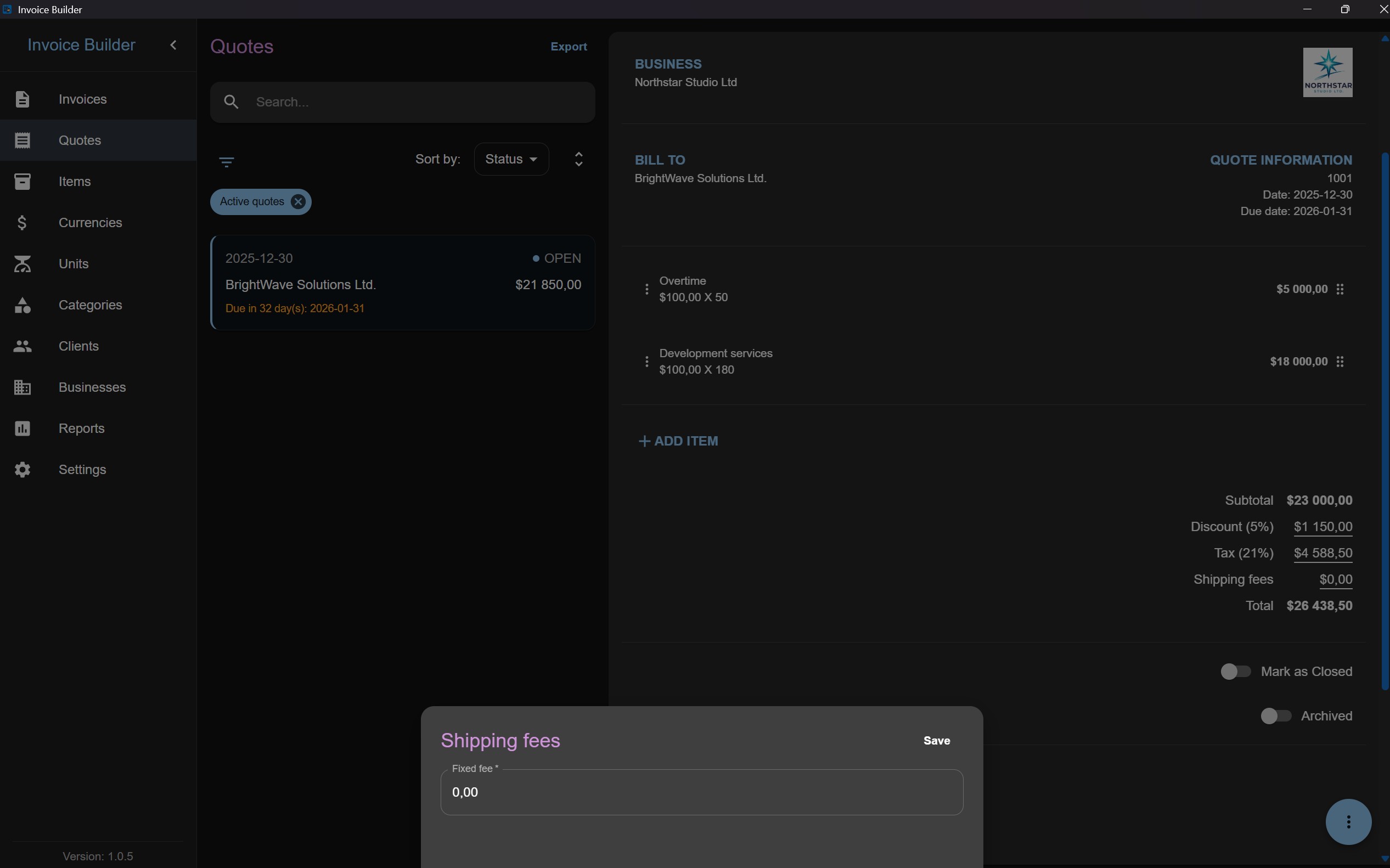Image resolution: width=1390 pixels, height=868 pixels.
Task: Click the search magnifier icon
Action: [x=232, y=102]
